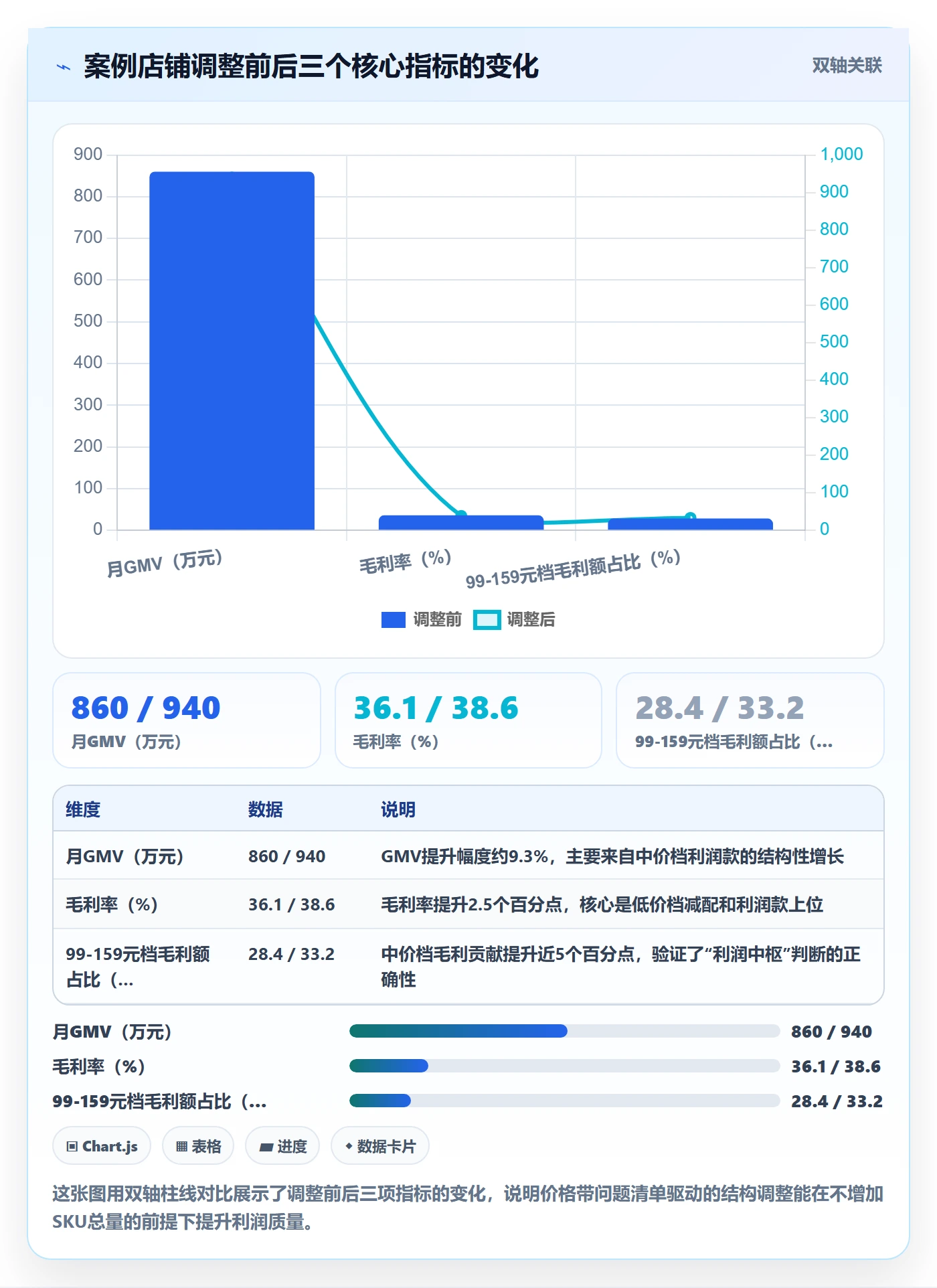The width and height of the screenshot is (937, 1288).
Task: Click the 毛利率 progress bar
Action: [564, 1066]
